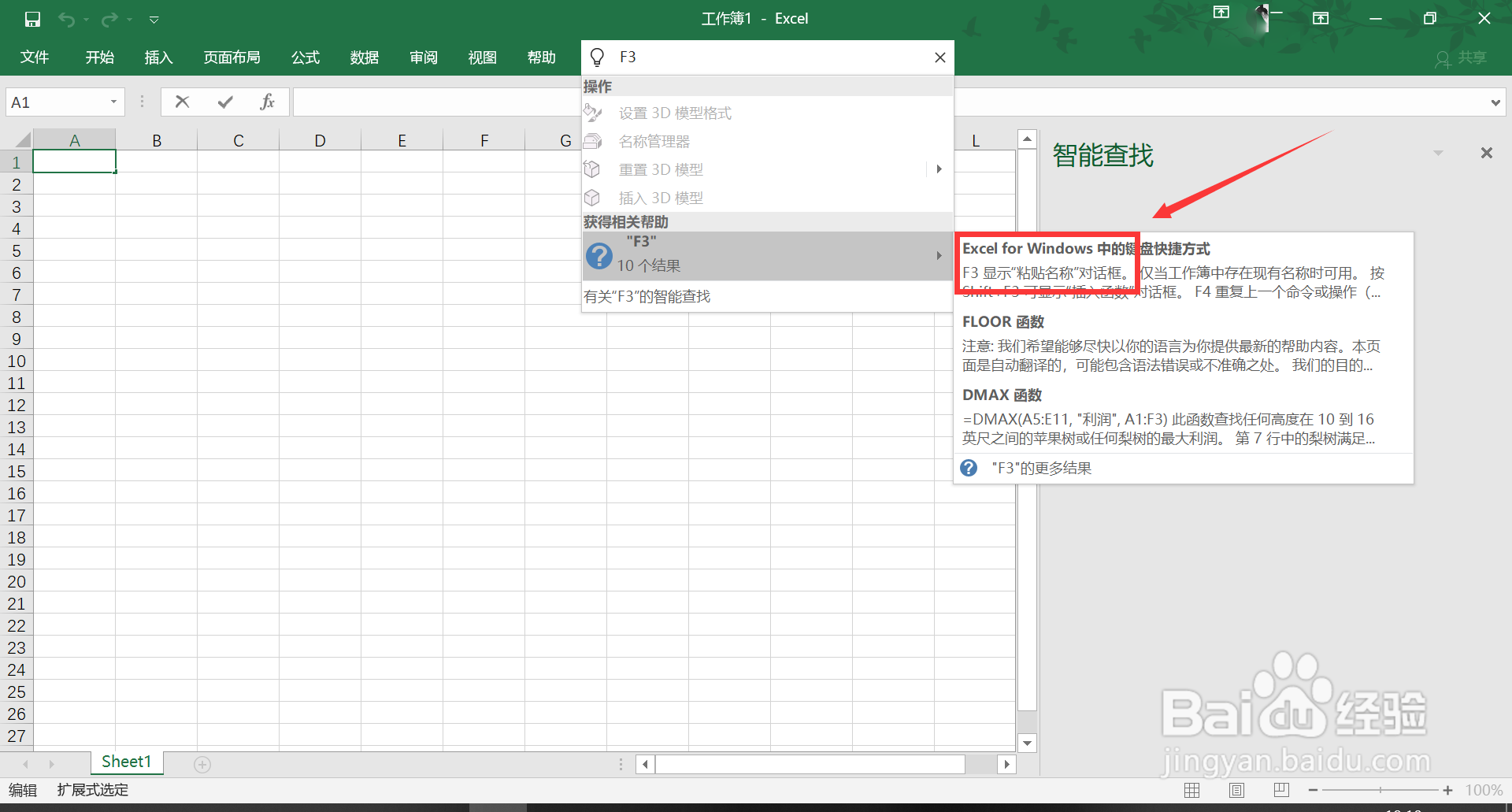Viewport: 1512px width, 812px height.
Task: Open Excel for Windows 中的键盘快捷方式 result
Action: [x=1183, y=269]
